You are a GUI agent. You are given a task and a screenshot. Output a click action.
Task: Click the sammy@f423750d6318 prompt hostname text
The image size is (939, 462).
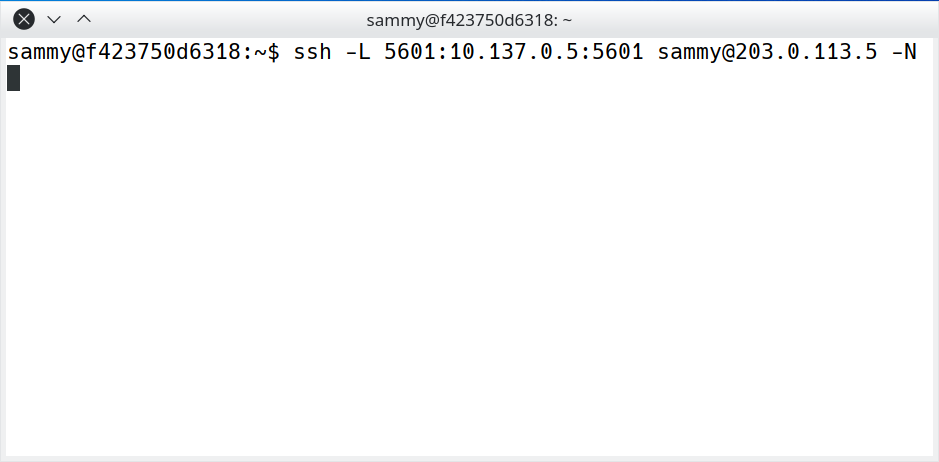[x=124, y=52]
